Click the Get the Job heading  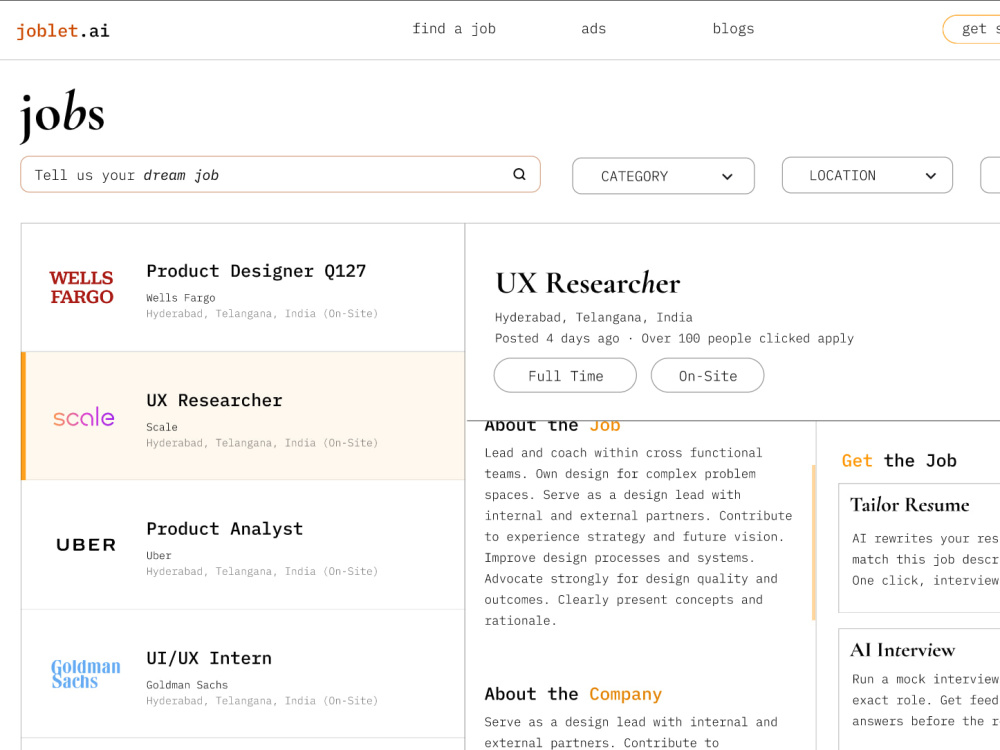point(899,460)
